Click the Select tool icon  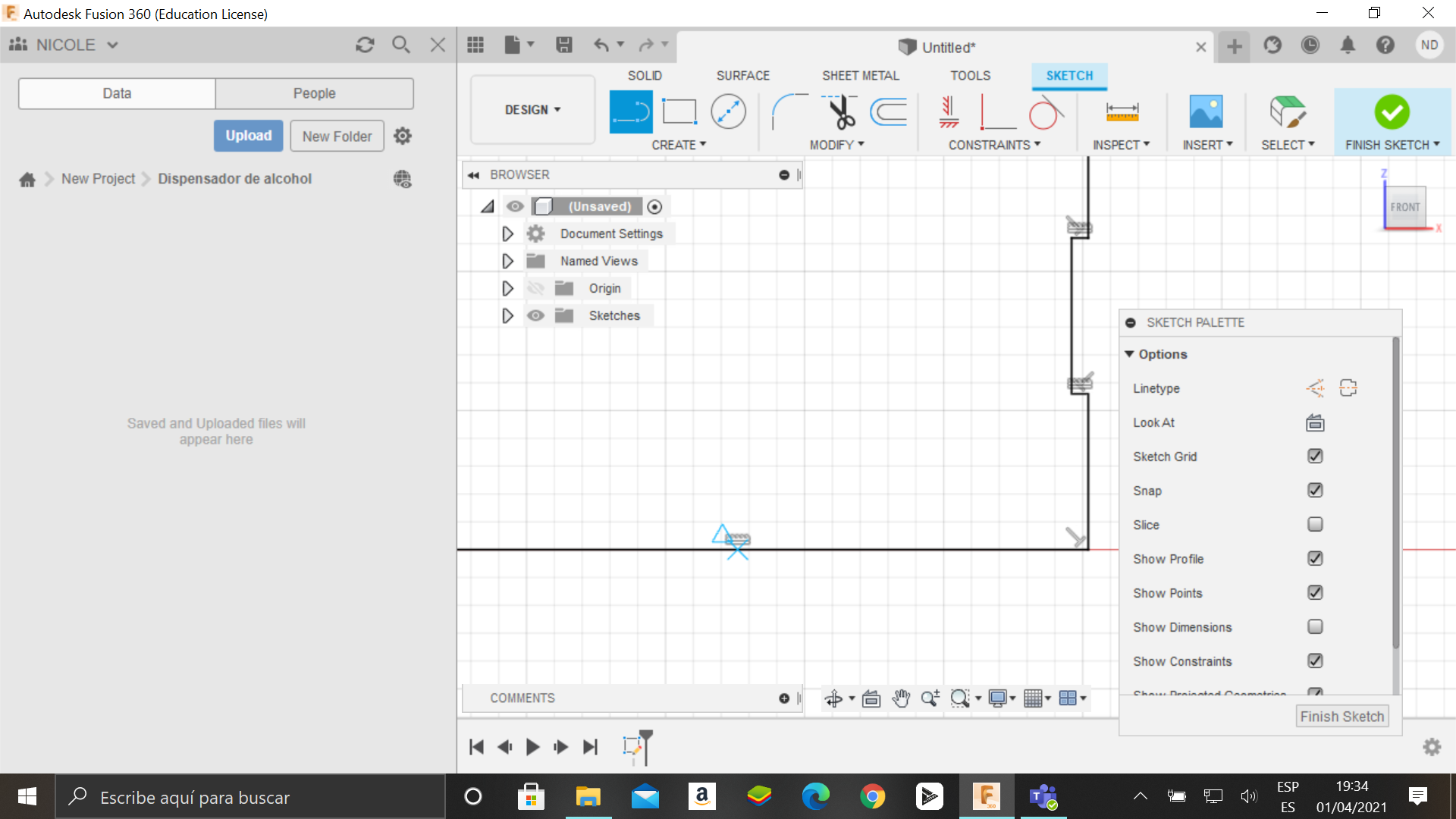(1287, 111)
